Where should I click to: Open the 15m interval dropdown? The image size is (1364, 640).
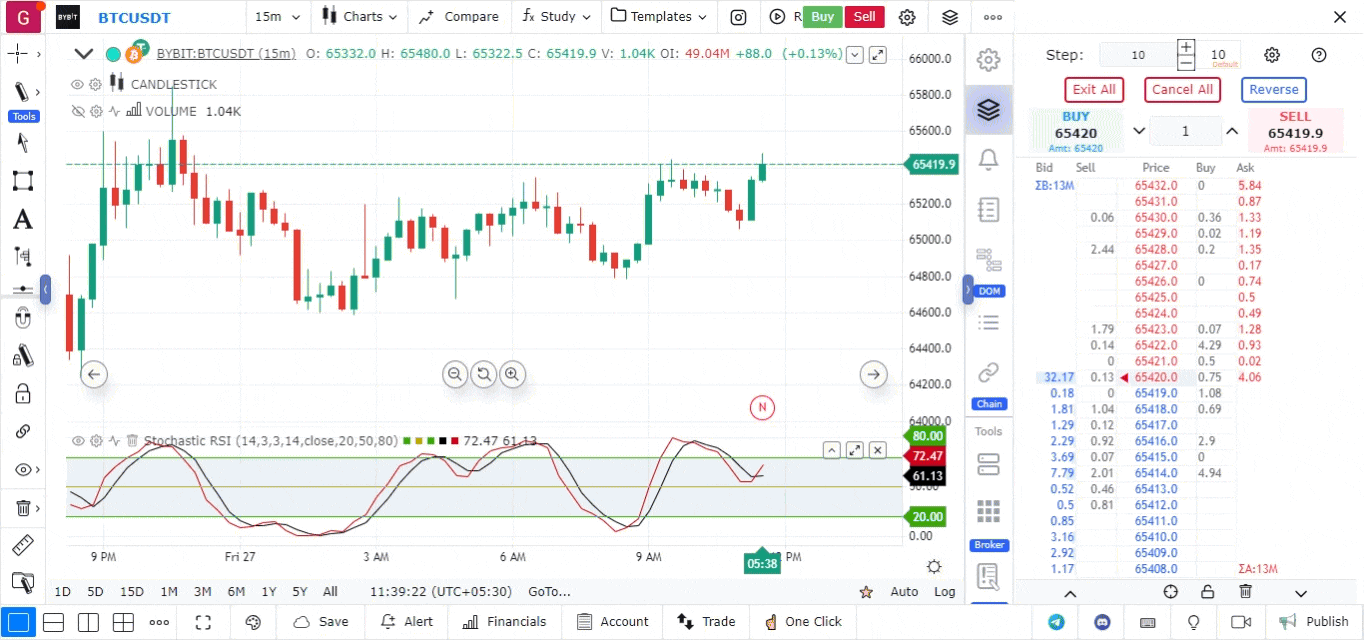pos(277,17)
